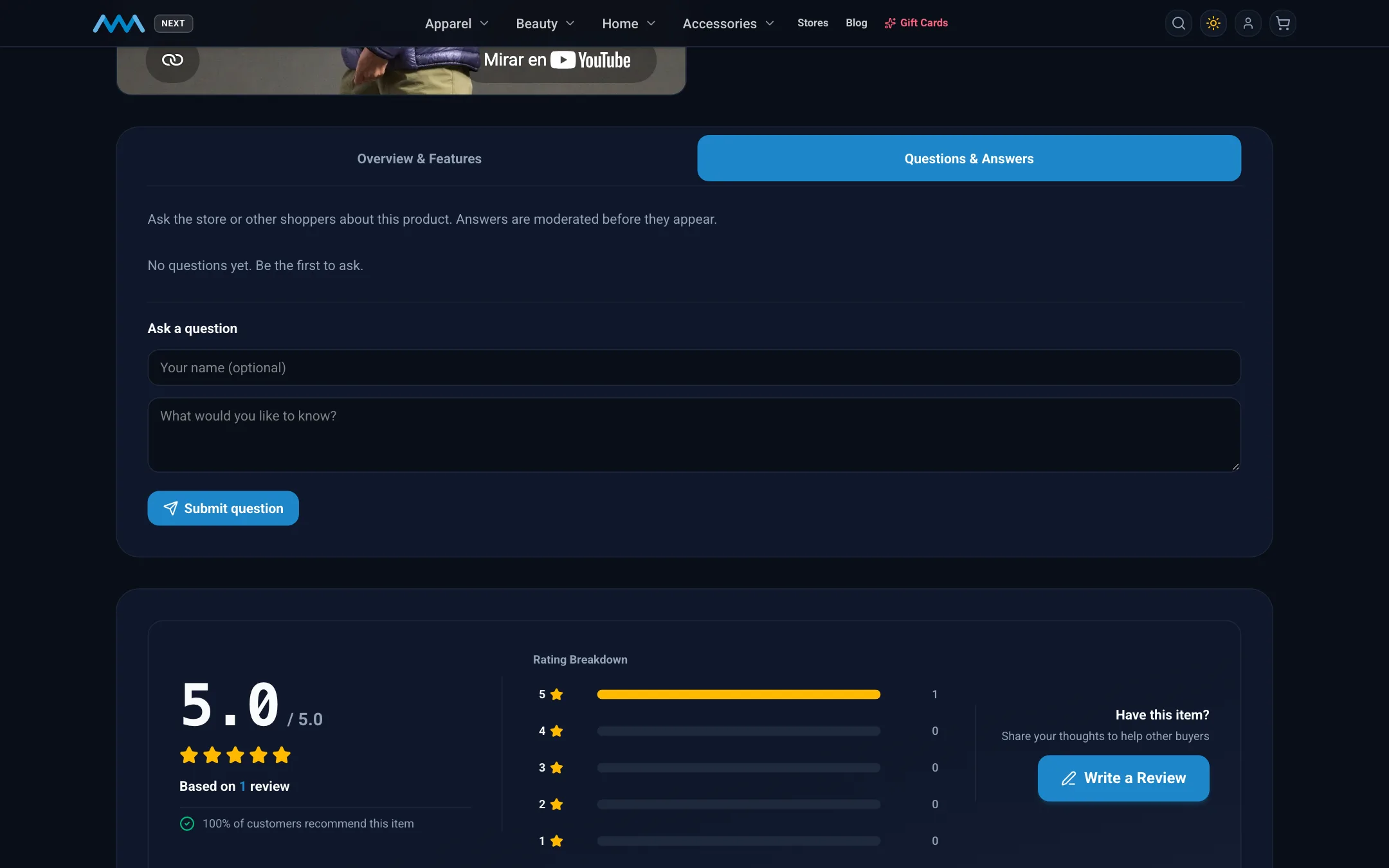Click the Rating Breakdown heading

580,660
